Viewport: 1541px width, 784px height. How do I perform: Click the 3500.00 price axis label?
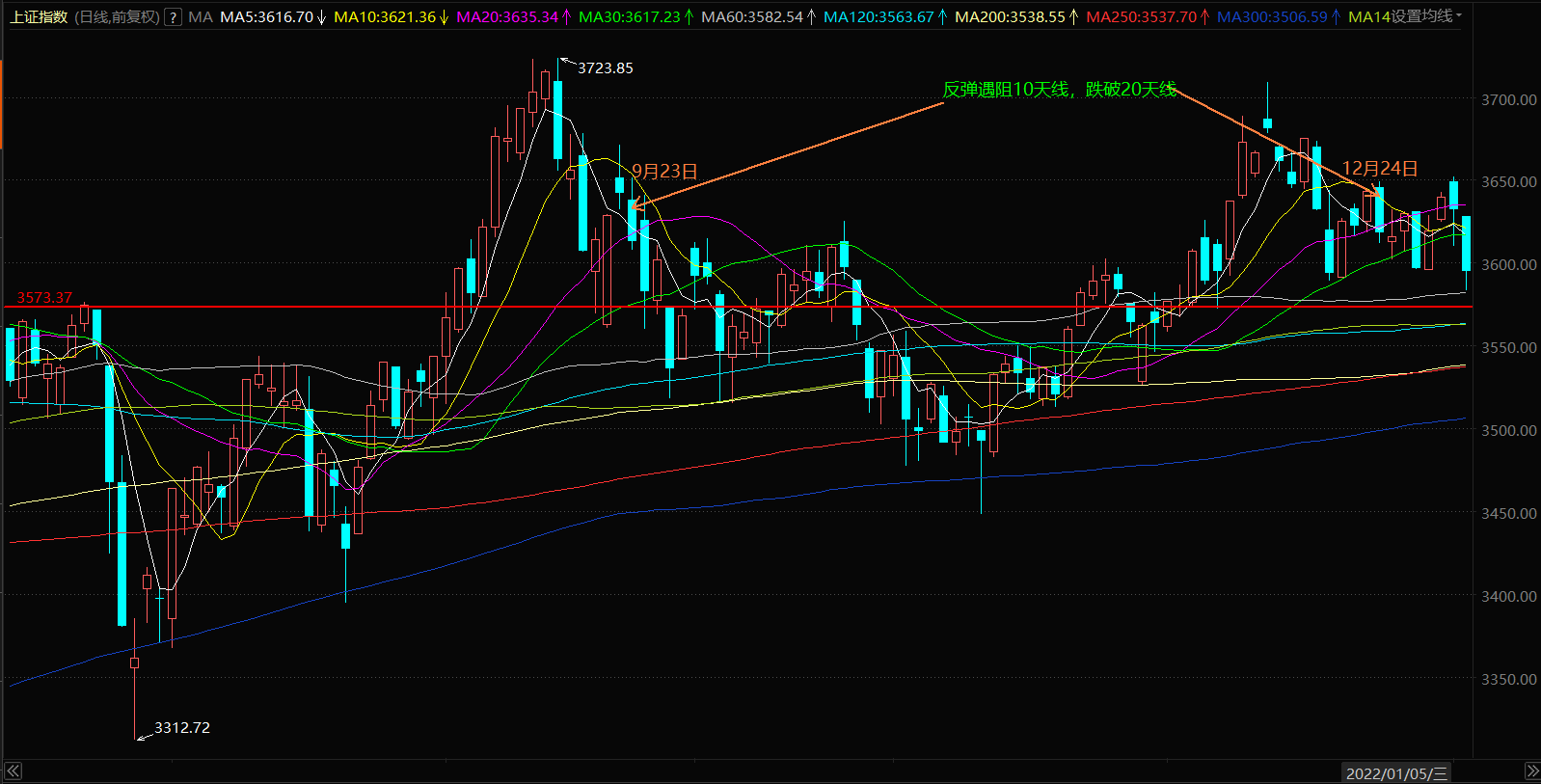(x=1509, y=430)
